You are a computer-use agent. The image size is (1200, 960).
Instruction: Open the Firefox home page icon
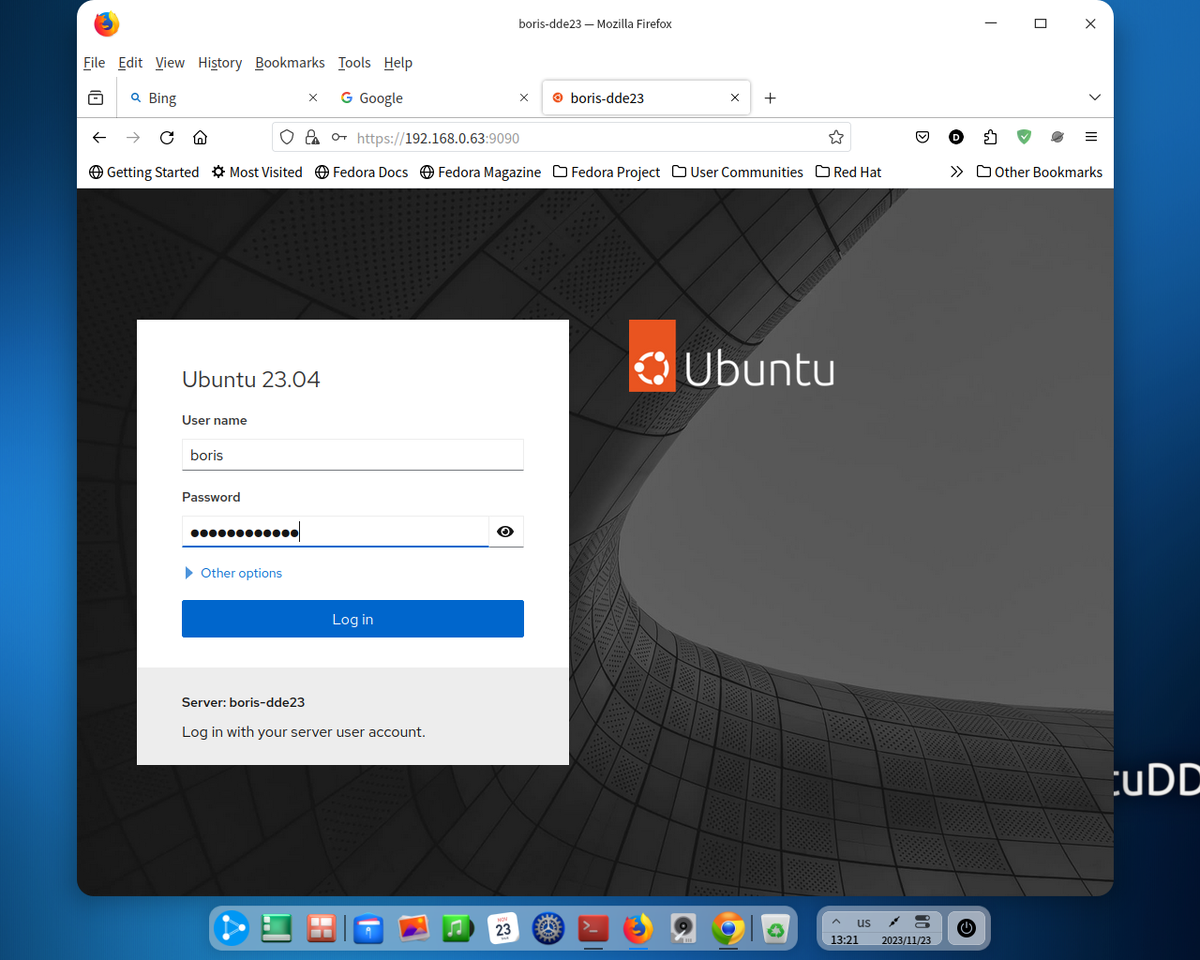pyautogui.click(x=200, y=137)
